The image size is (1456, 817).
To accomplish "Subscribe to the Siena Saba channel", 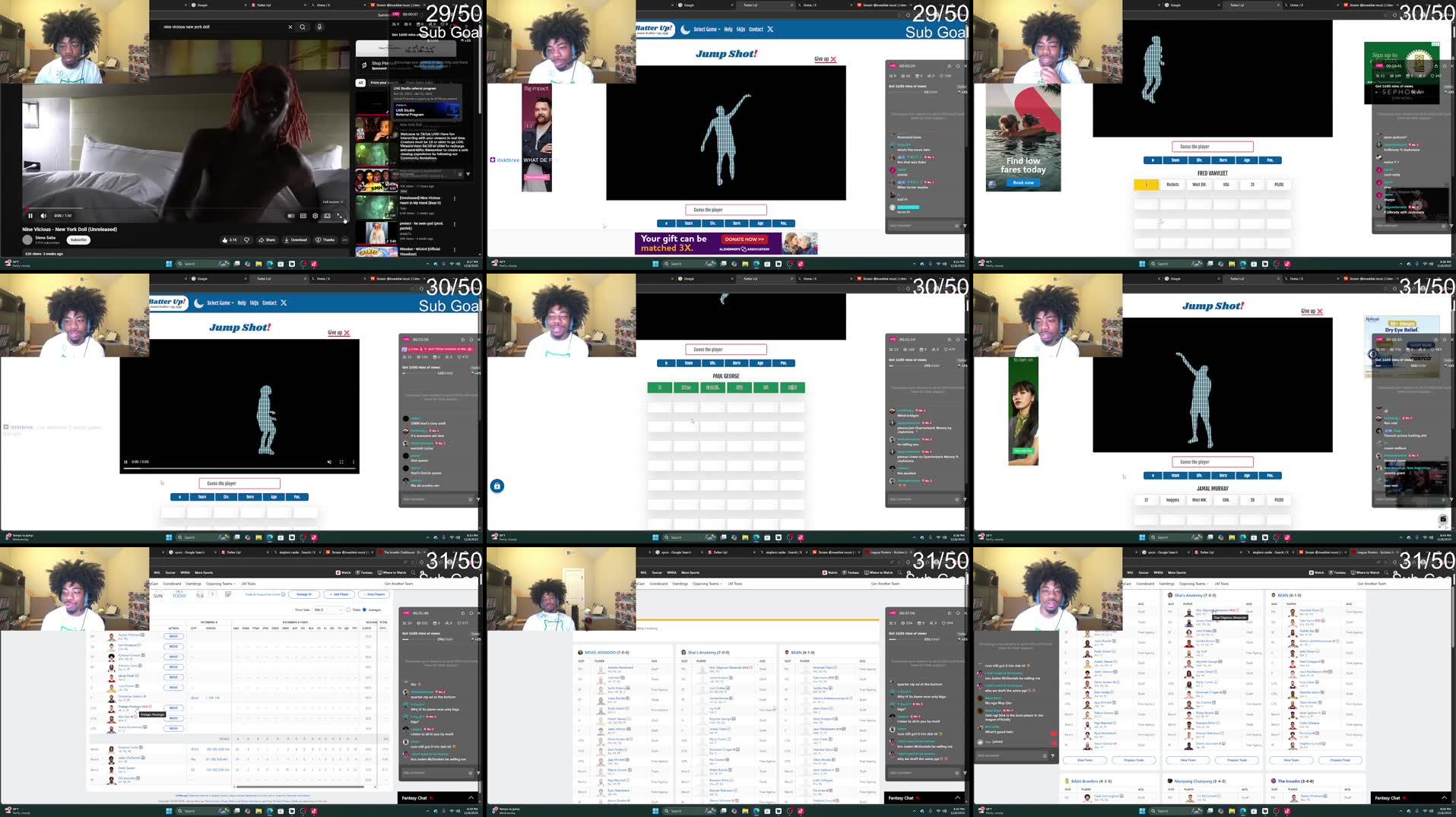I will pyautogui.click(x=79, y=240).
